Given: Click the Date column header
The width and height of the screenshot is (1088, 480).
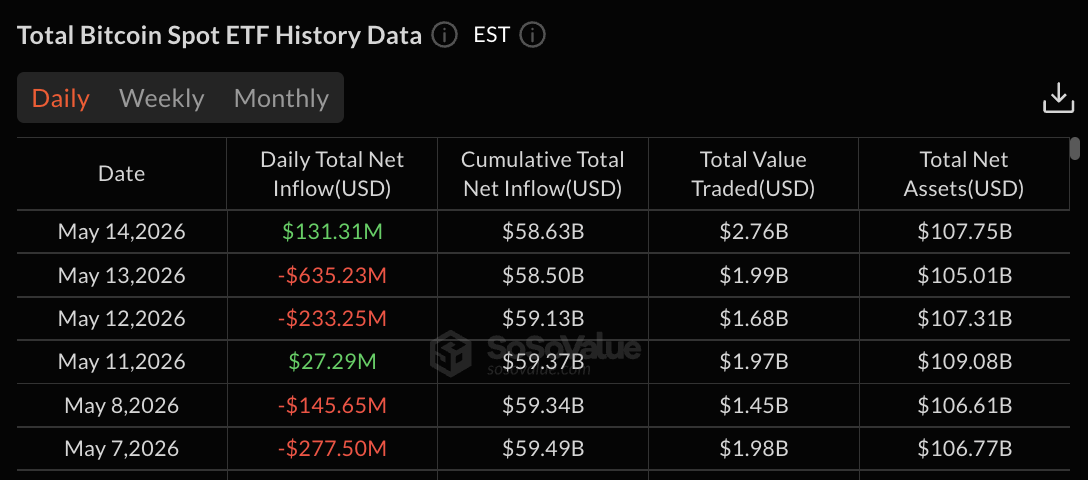Looking at the screenshot, I should (122, 173).
